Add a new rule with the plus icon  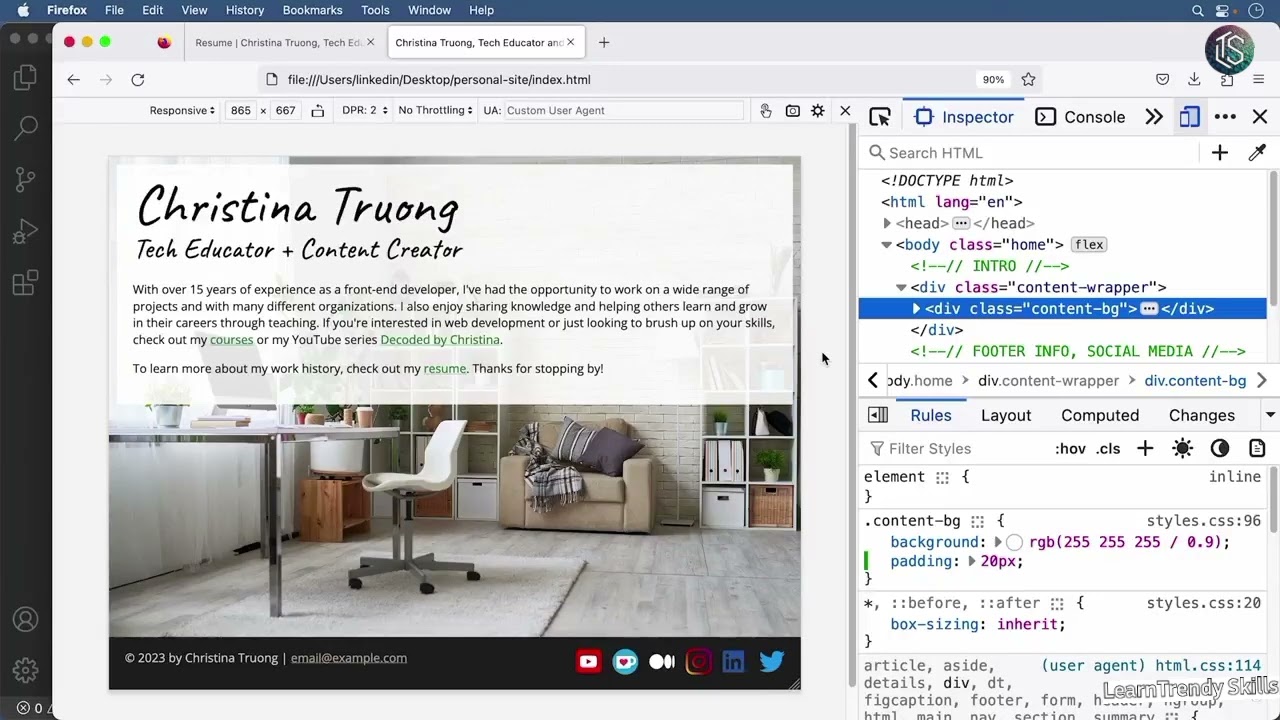click(x=1145, y=449)
